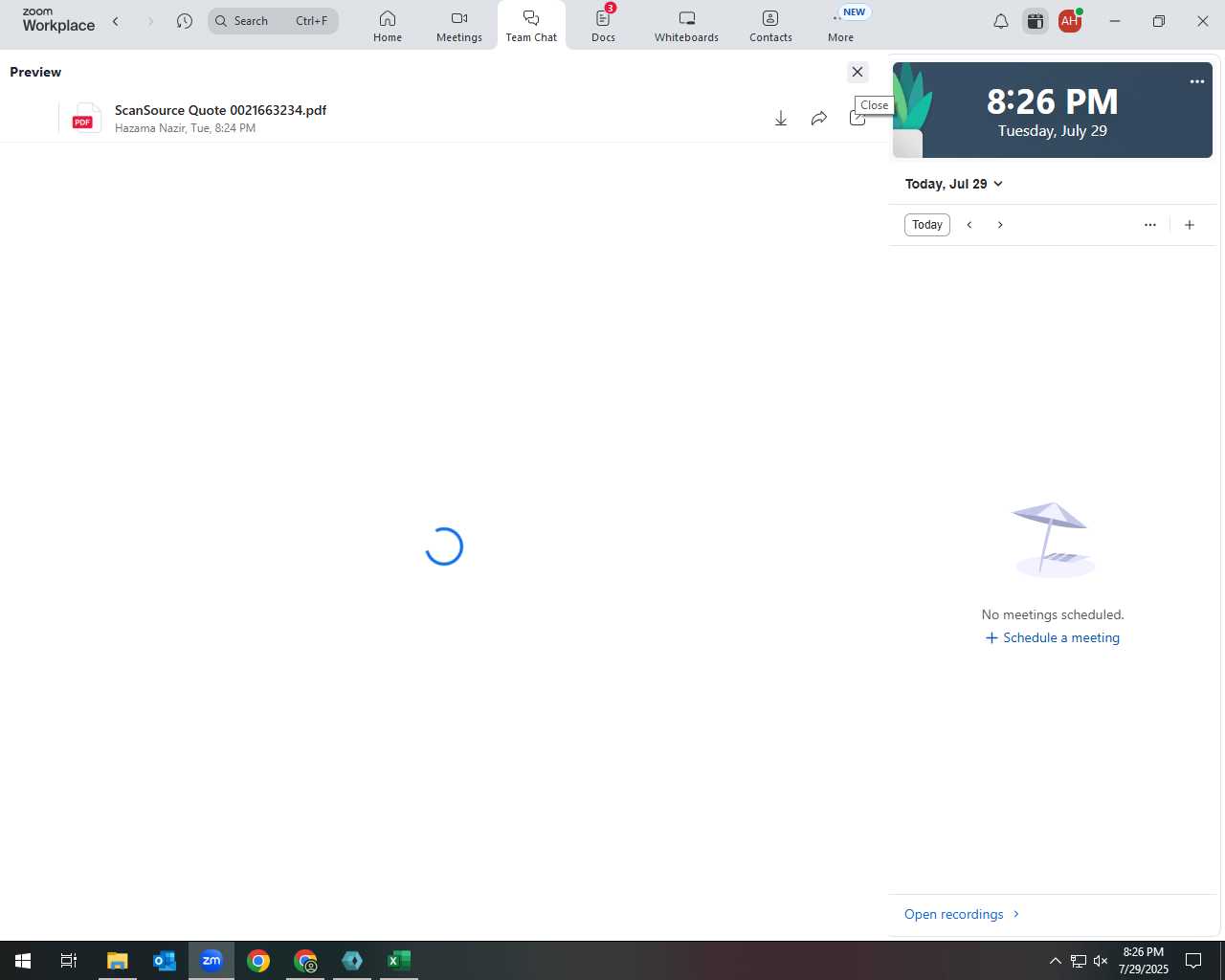
Task: Open Windows notification center
Action: (x=1193, y=961)
